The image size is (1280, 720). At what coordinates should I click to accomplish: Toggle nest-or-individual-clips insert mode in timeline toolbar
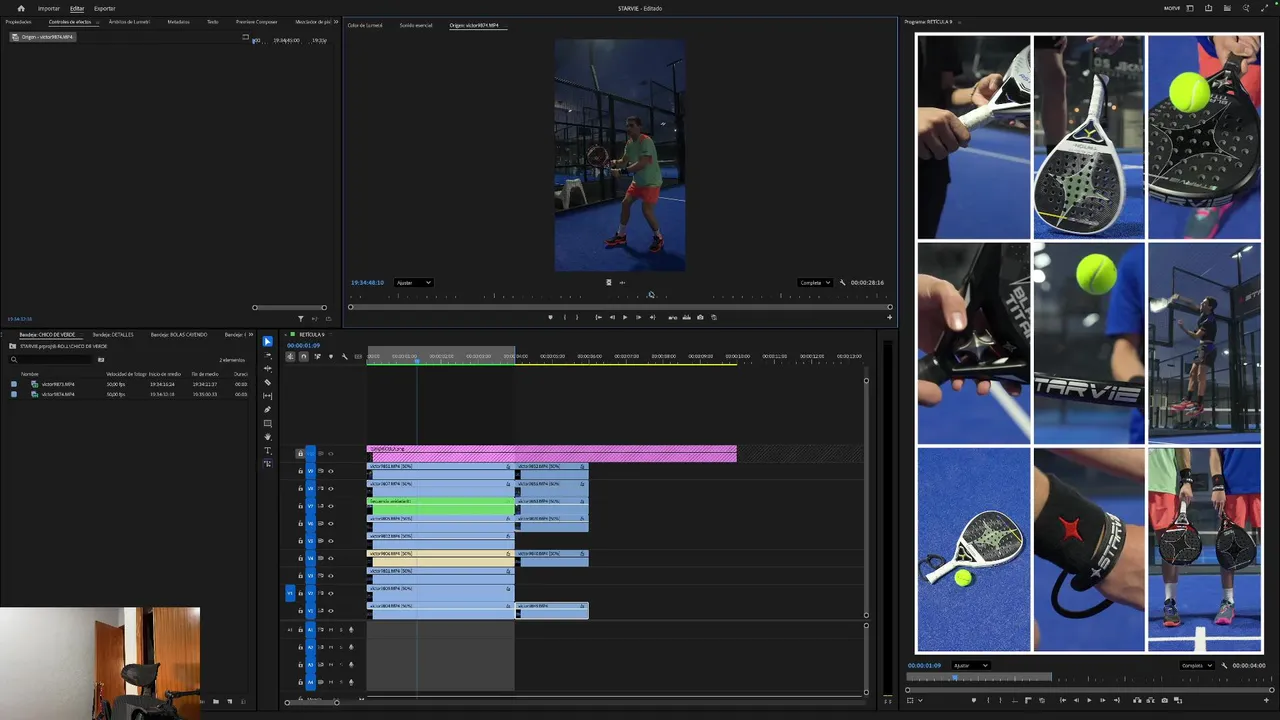click(290, 357)
